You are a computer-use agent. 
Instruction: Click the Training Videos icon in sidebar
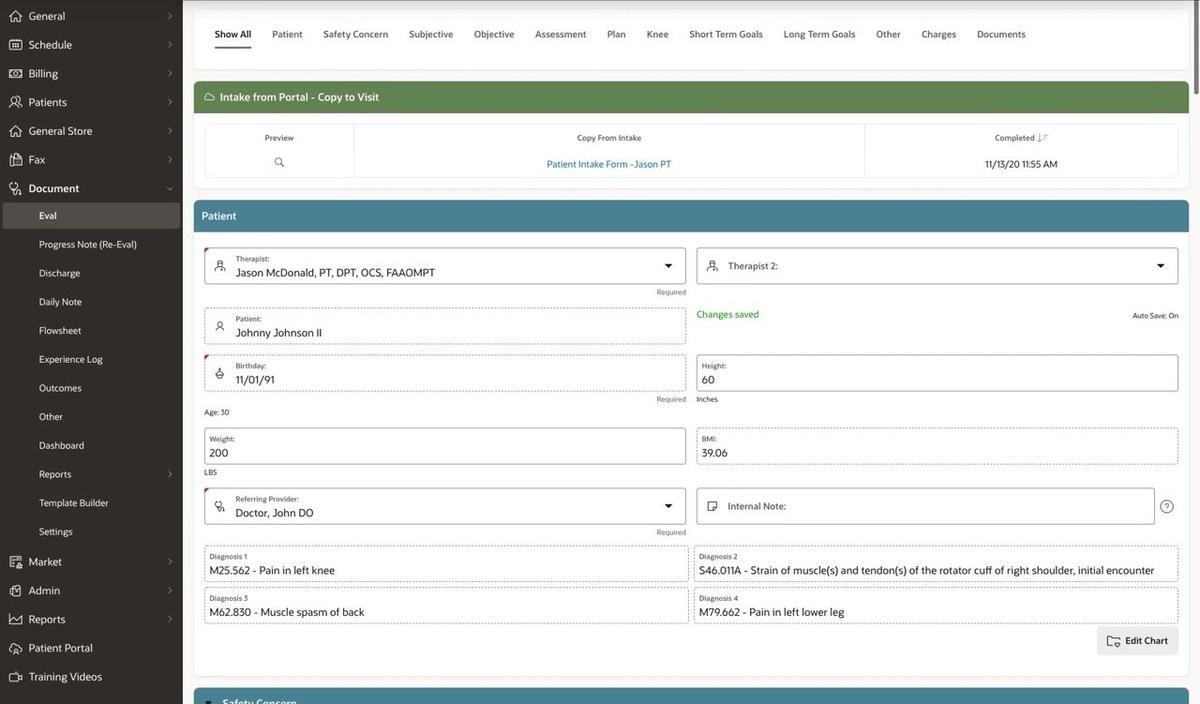[x=15, y=676]
